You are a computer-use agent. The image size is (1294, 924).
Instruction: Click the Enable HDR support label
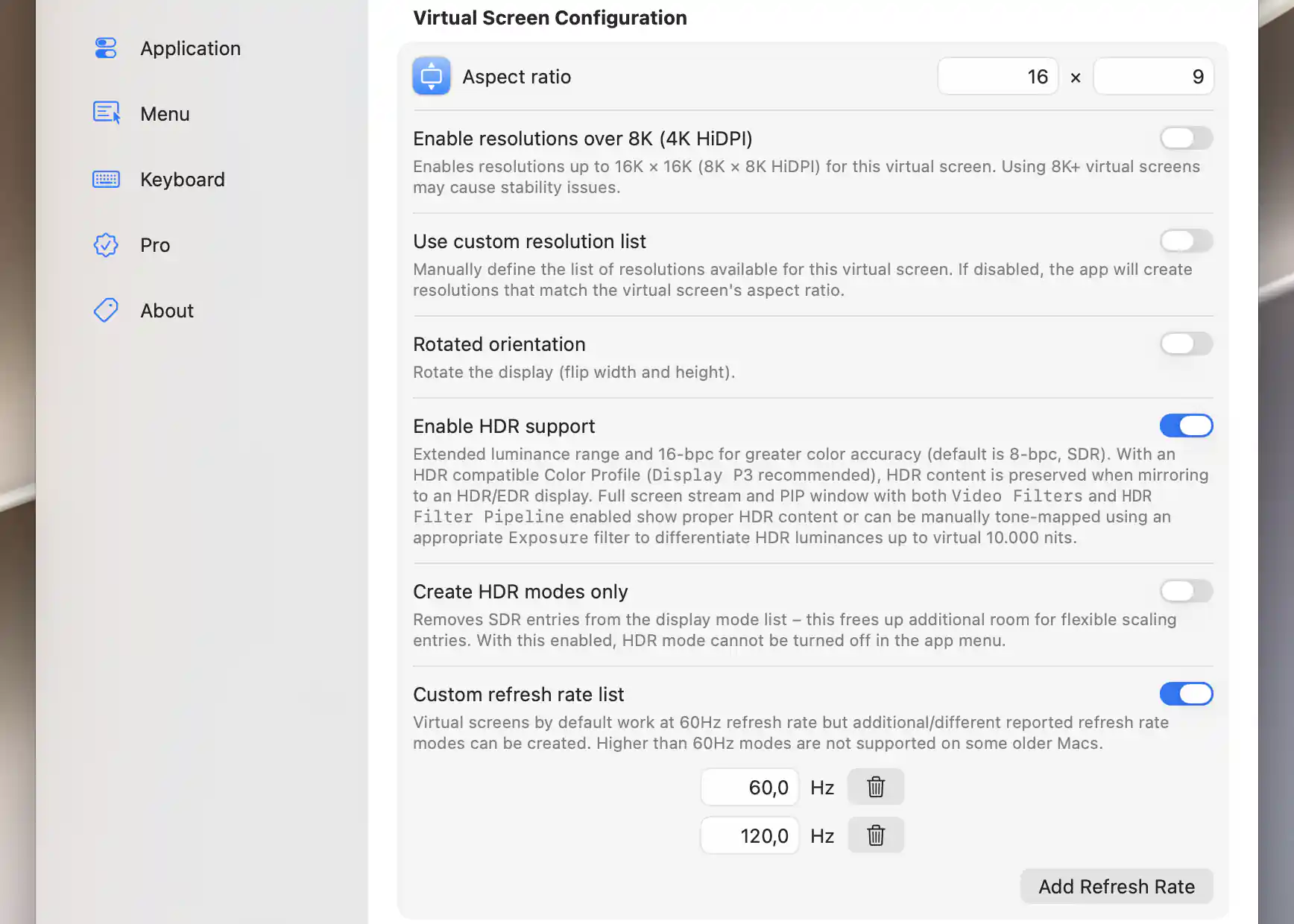(x=504, y=426)
